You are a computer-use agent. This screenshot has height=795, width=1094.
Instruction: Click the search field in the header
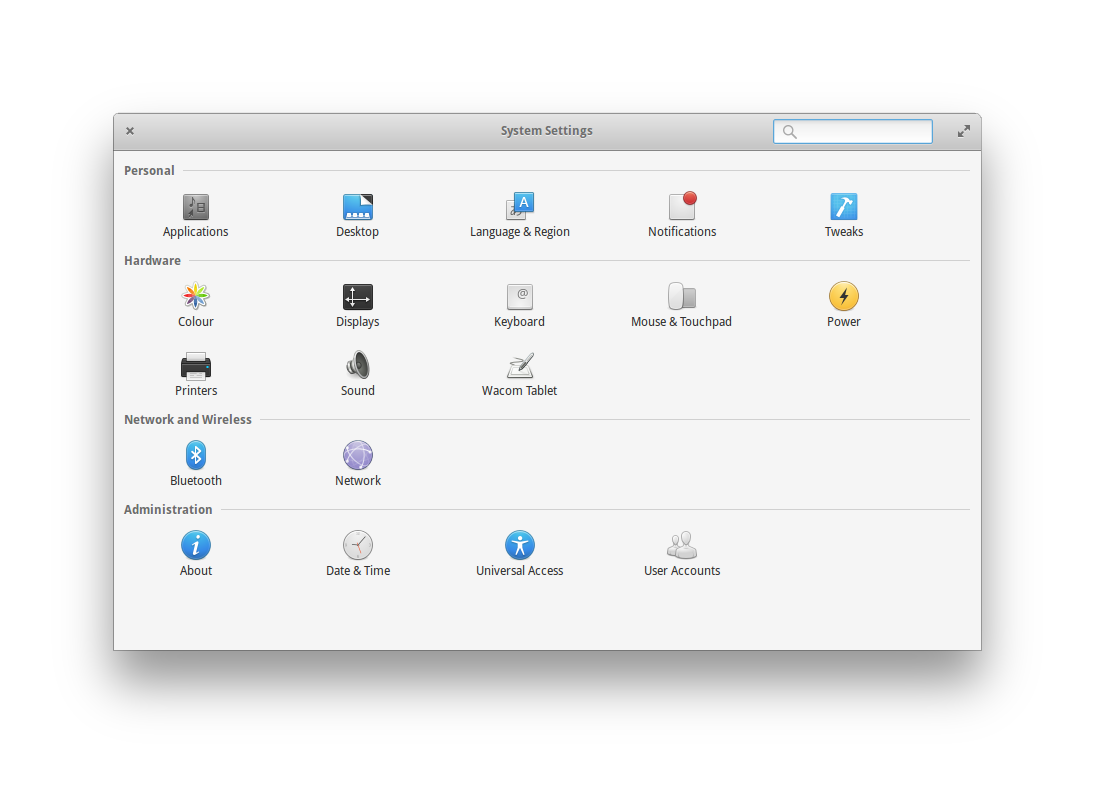853,131
